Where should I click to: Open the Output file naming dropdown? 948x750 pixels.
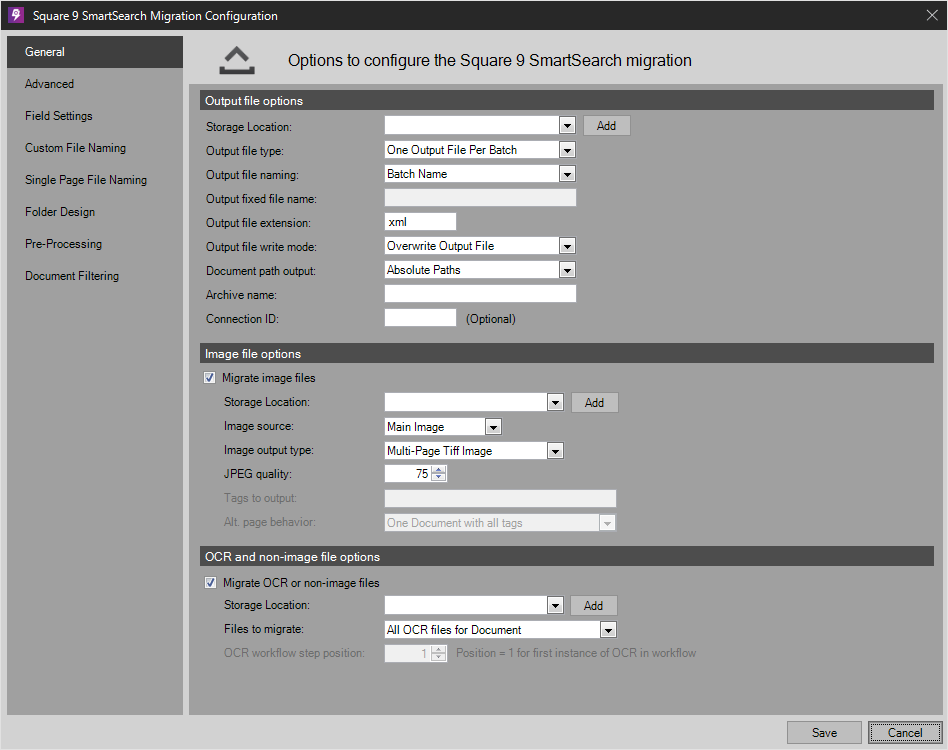coord(567,174)
